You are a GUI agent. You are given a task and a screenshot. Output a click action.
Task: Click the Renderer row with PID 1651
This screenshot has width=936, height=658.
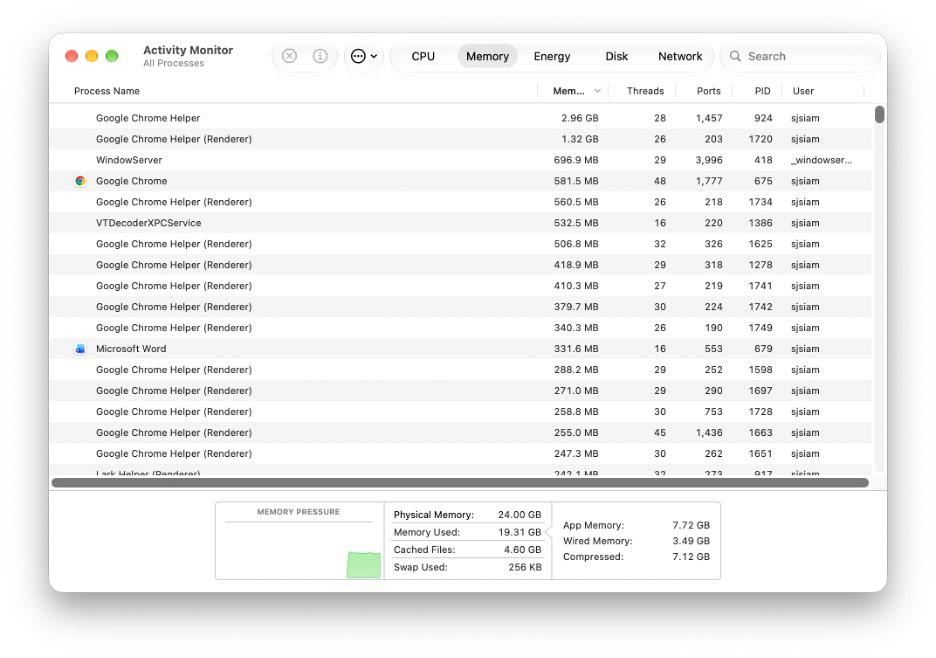(460, 454)
